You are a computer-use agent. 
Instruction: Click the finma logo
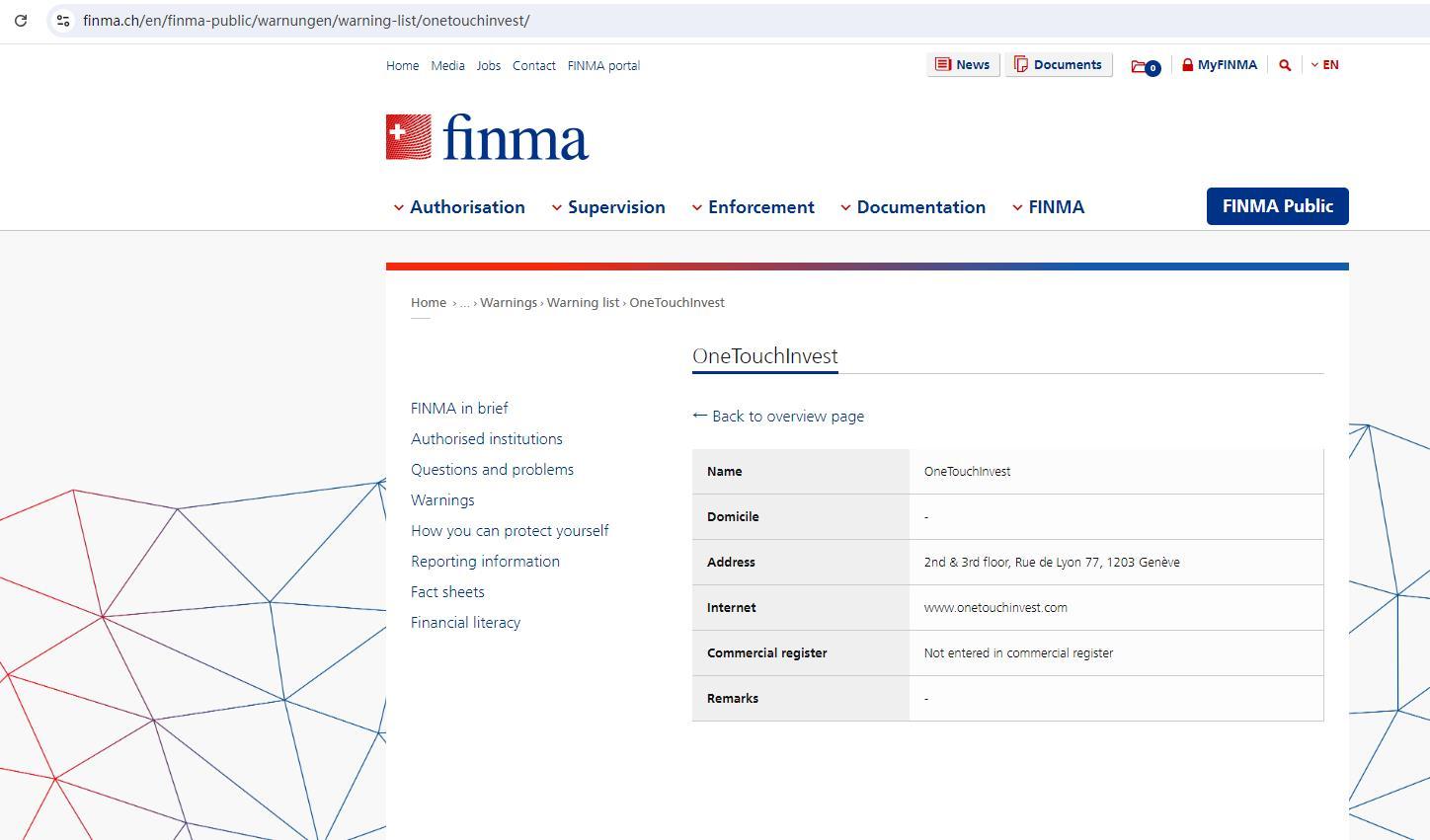click(x=487, y=137)
